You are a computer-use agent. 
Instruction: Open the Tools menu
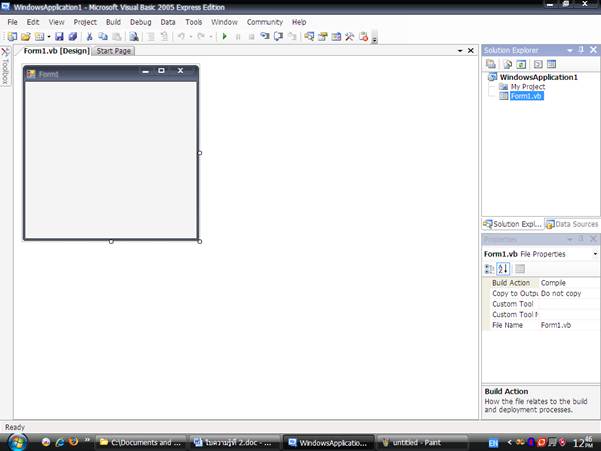click(x=194, y=22)
